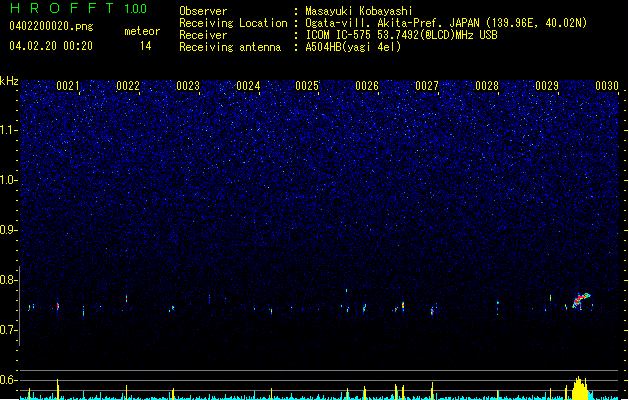Click the 'meteor' count label
Viewport: 629px width, 400px height.
coord(142,31)
